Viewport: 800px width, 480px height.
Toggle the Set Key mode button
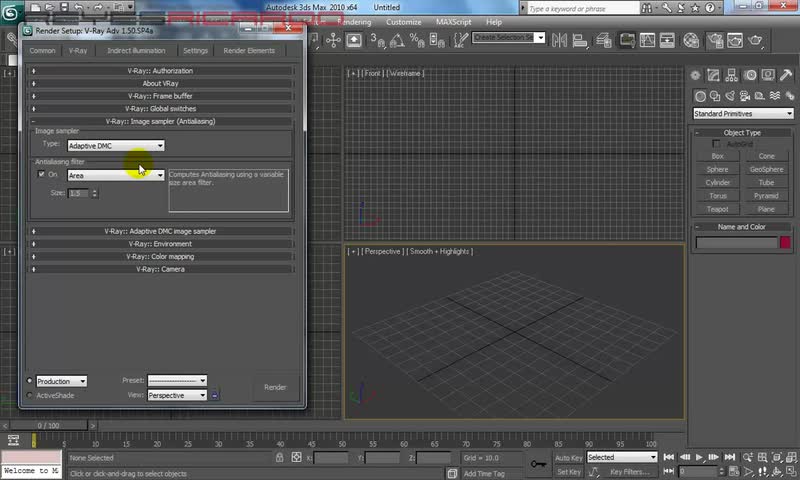[569, 472]
